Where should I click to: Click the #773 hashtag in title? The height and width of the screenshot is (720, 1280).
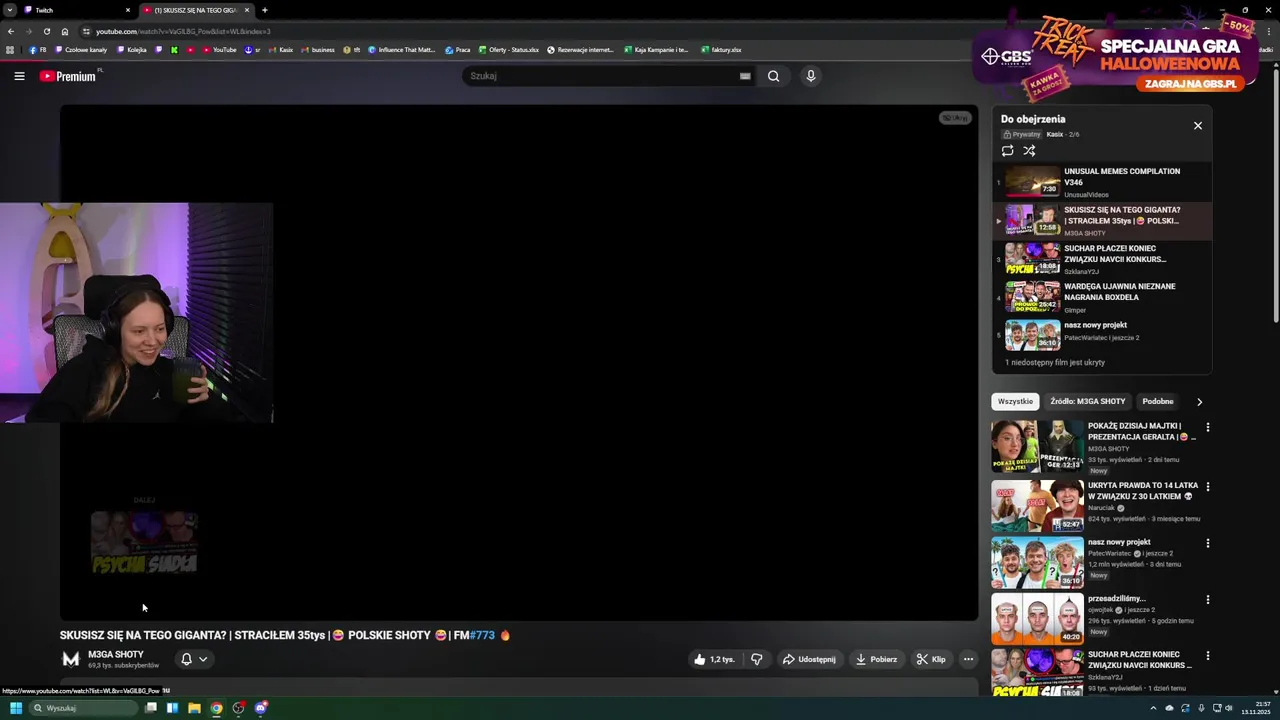pos(482,635)
